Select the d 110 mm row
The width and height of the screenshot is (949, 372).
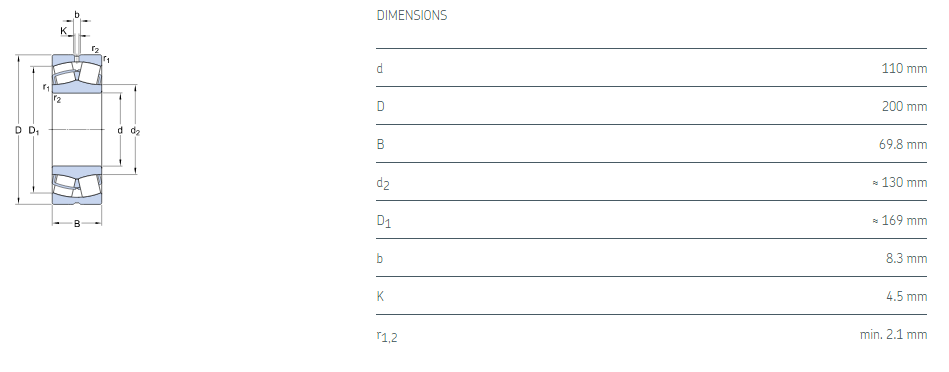coord(651,68)
